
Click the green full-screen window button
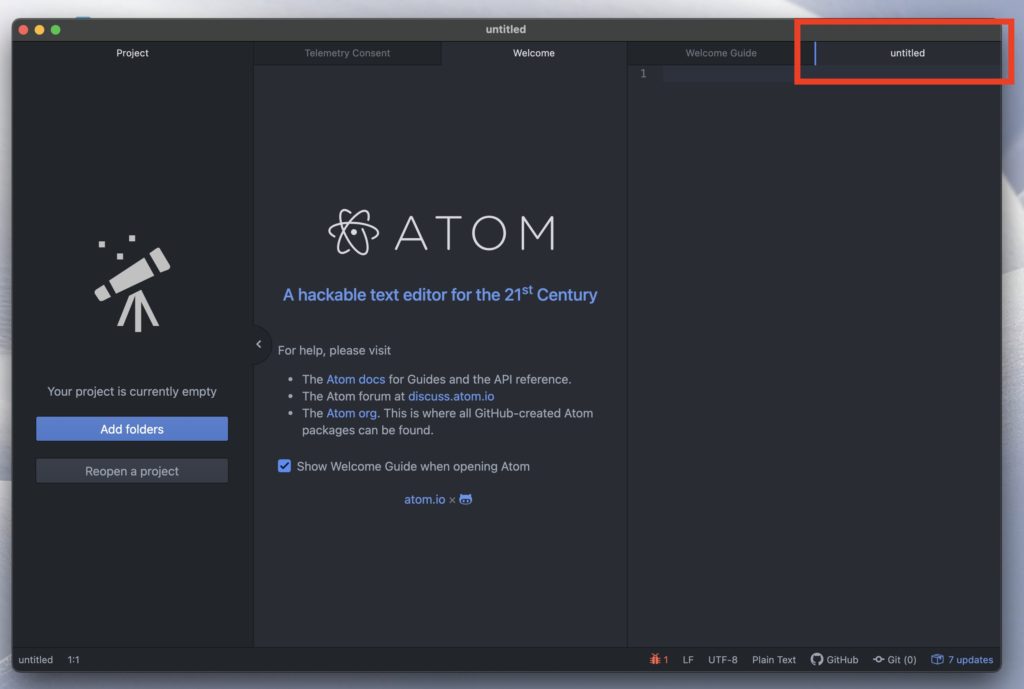pos(56,29)
